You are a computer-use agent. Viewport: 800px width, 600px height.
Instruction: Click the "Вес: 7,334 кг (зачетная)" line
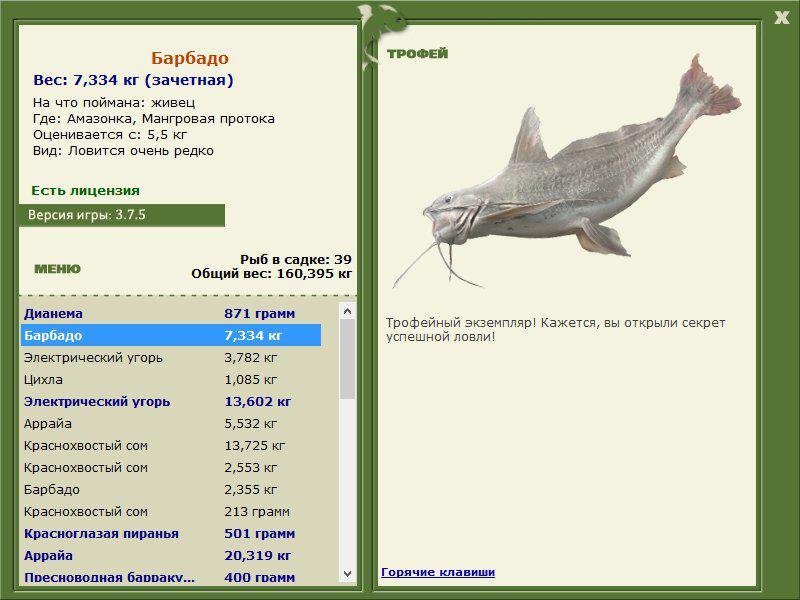point(133,80)
